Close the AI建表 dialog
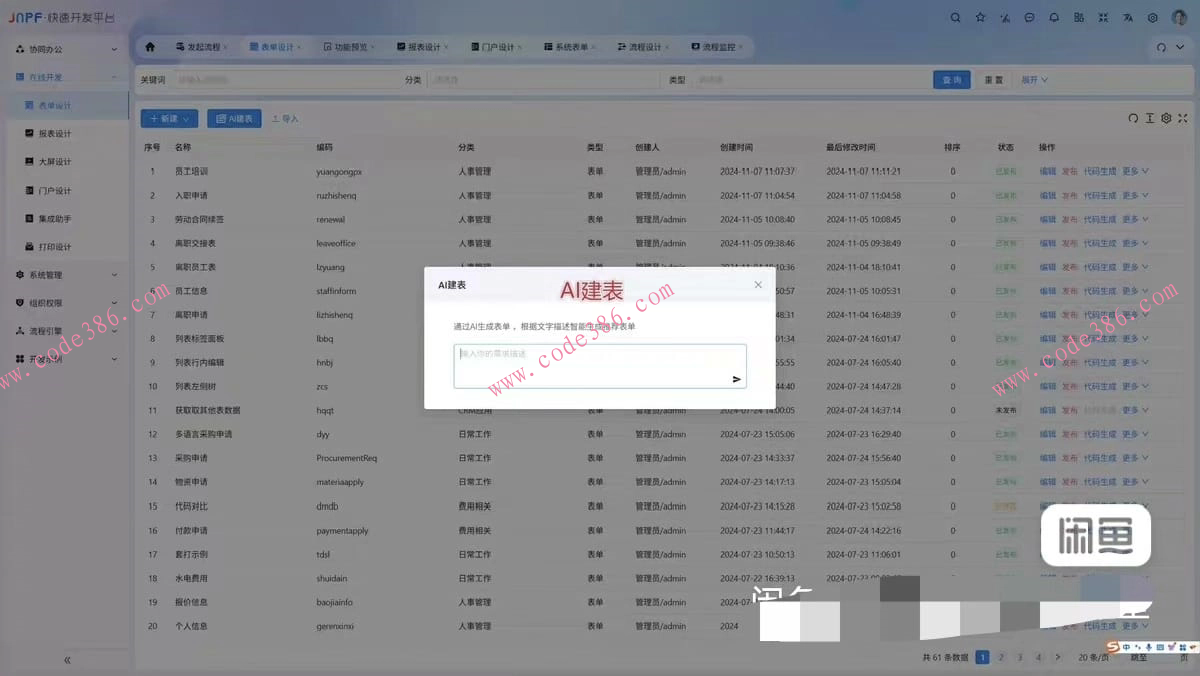 pos(758,285)
